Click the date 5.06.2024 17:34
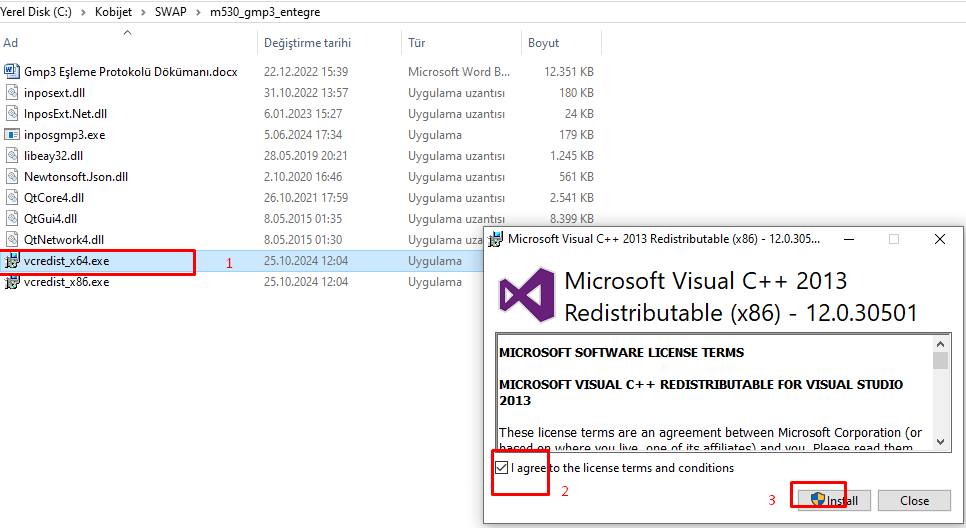966x528 pixels. pos(303,134)
